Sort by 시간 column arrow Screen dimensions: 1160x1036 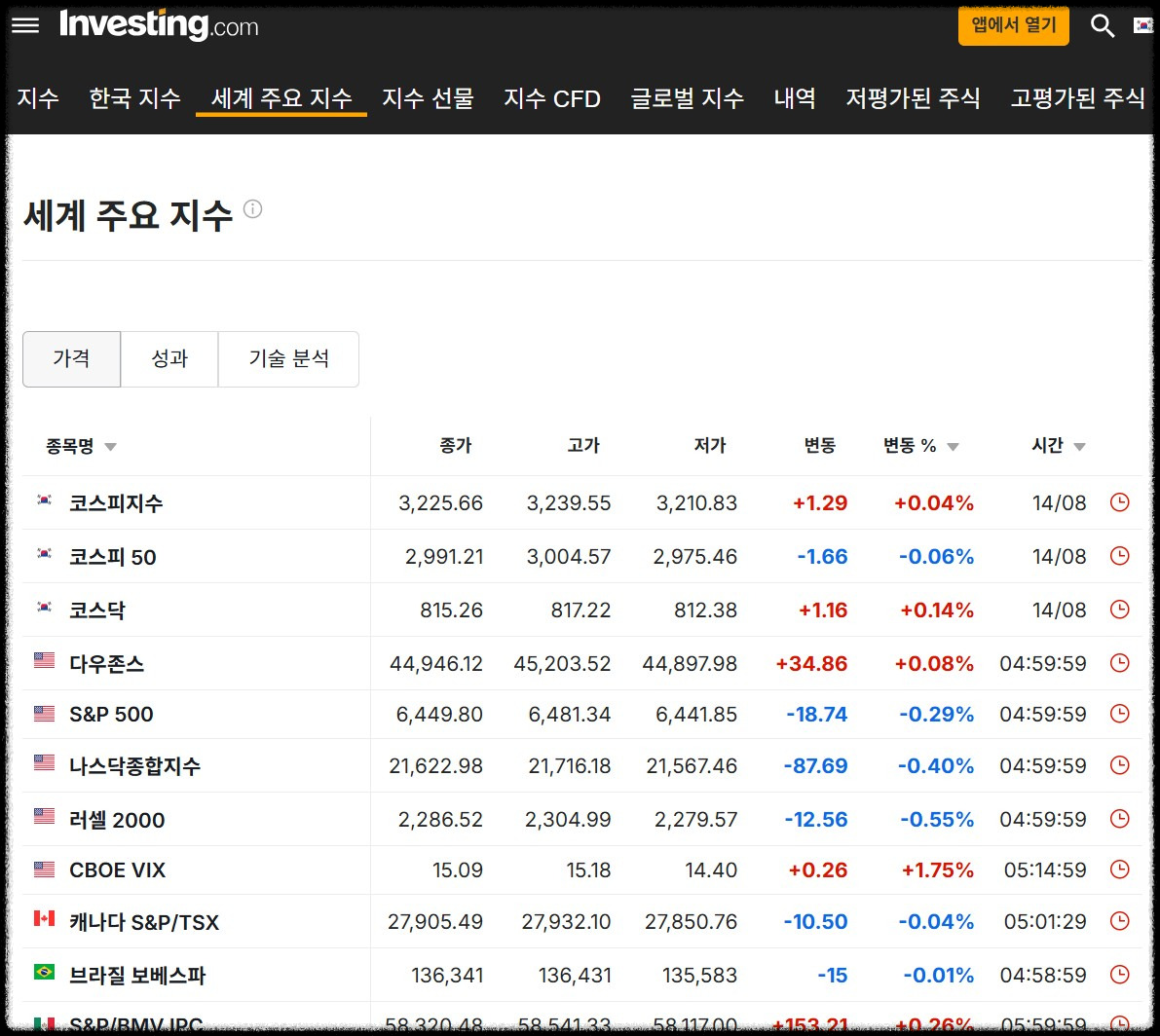(1079, 447)
